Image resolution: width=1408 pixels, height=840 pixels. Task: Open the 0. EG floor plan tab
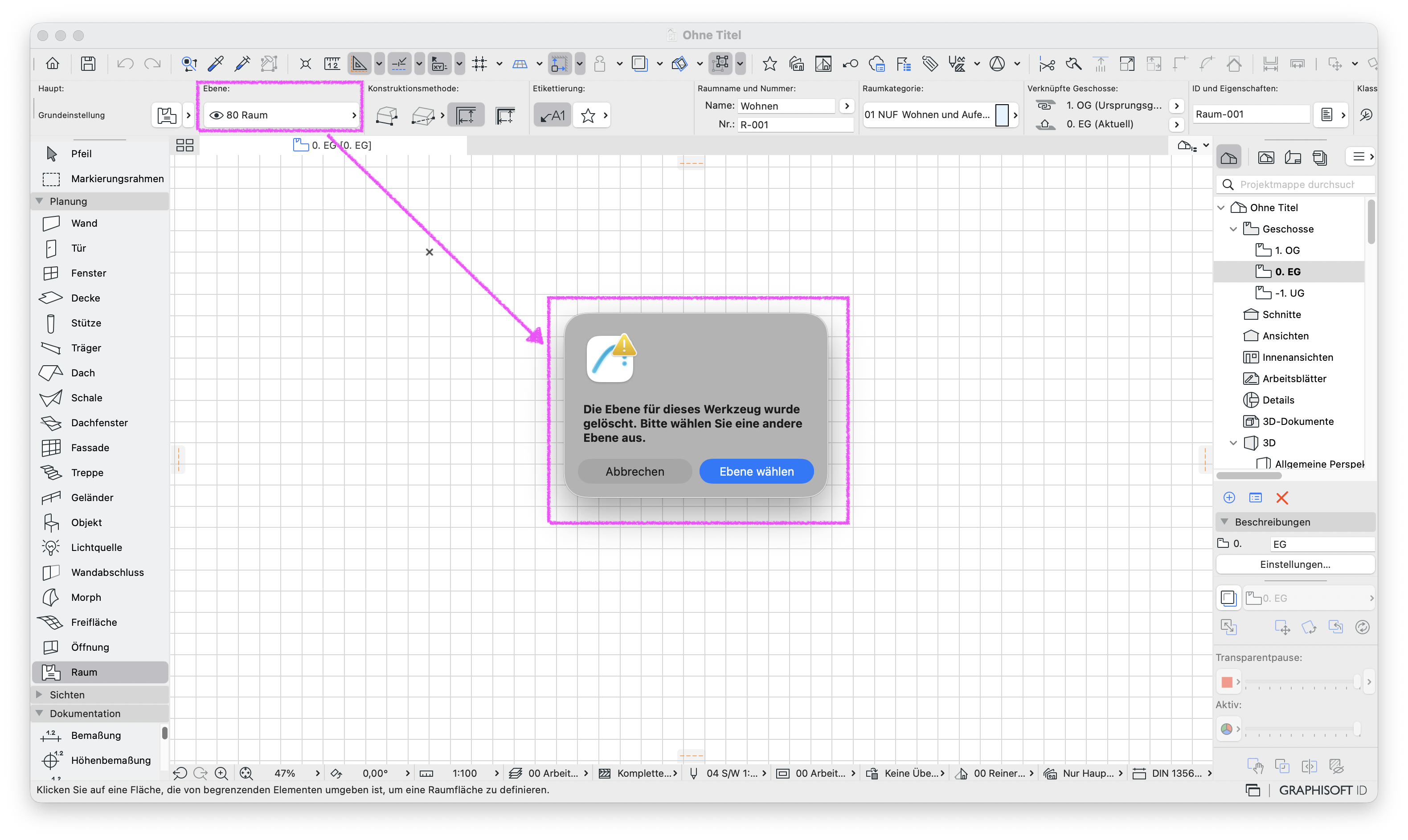pos(332,145)
